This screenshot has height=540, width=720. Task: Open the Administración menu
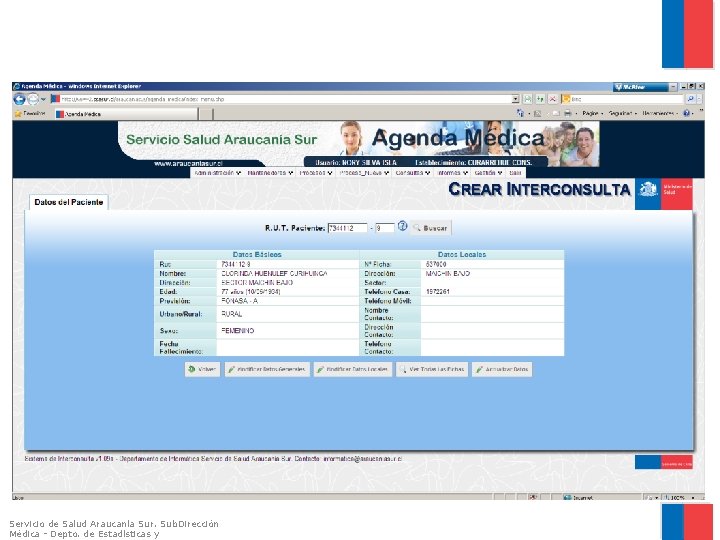point(217,173)
